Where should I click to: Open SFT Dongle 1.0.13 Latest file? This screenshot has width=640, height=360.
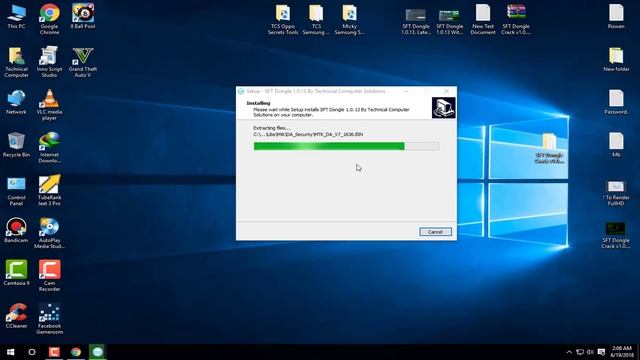(416, 21)
